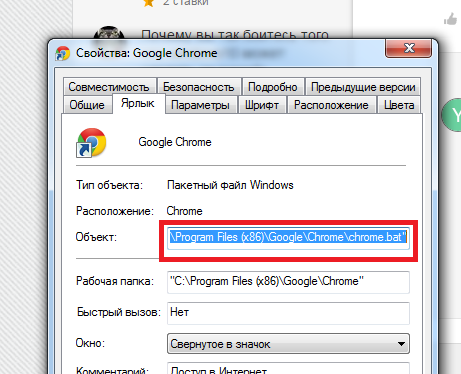Click the Рабочая папка input field
Screen dimensions: 461x374
click(x=288, y=282)
